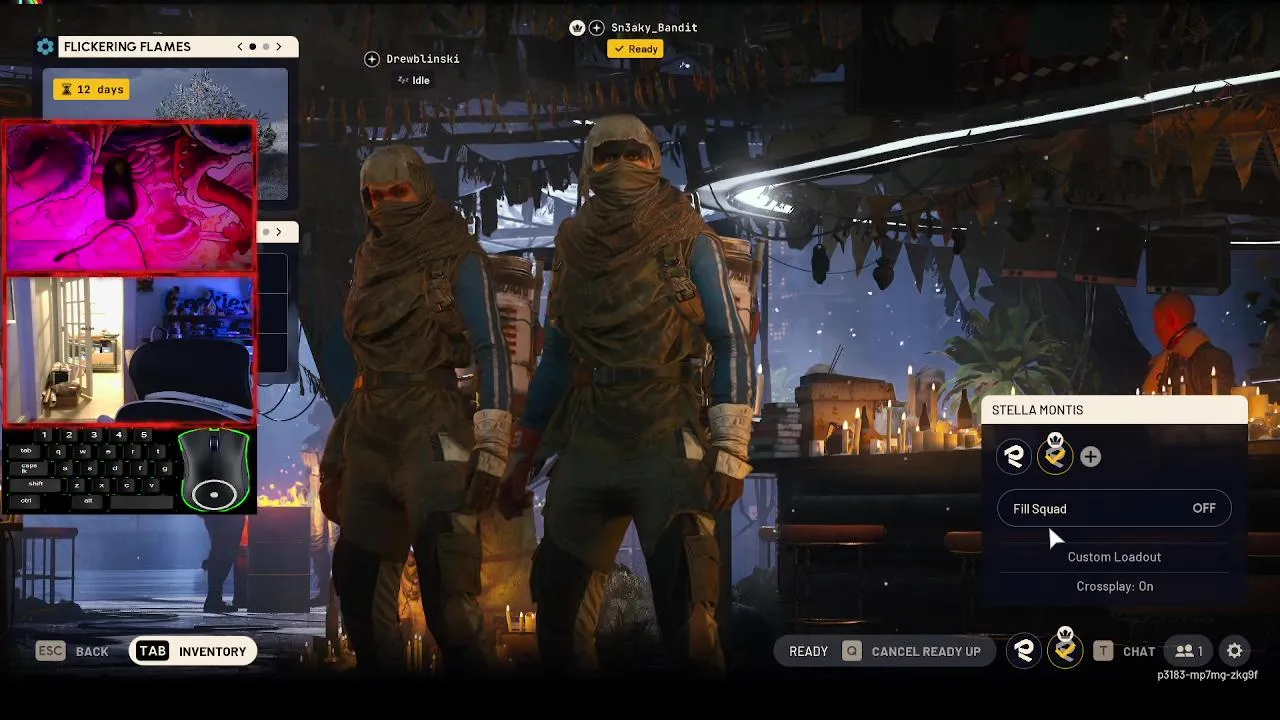The width and height of the screenshot is (1280, 720).
Task: Click right chevron on second left panel
Action: point(279,232)
